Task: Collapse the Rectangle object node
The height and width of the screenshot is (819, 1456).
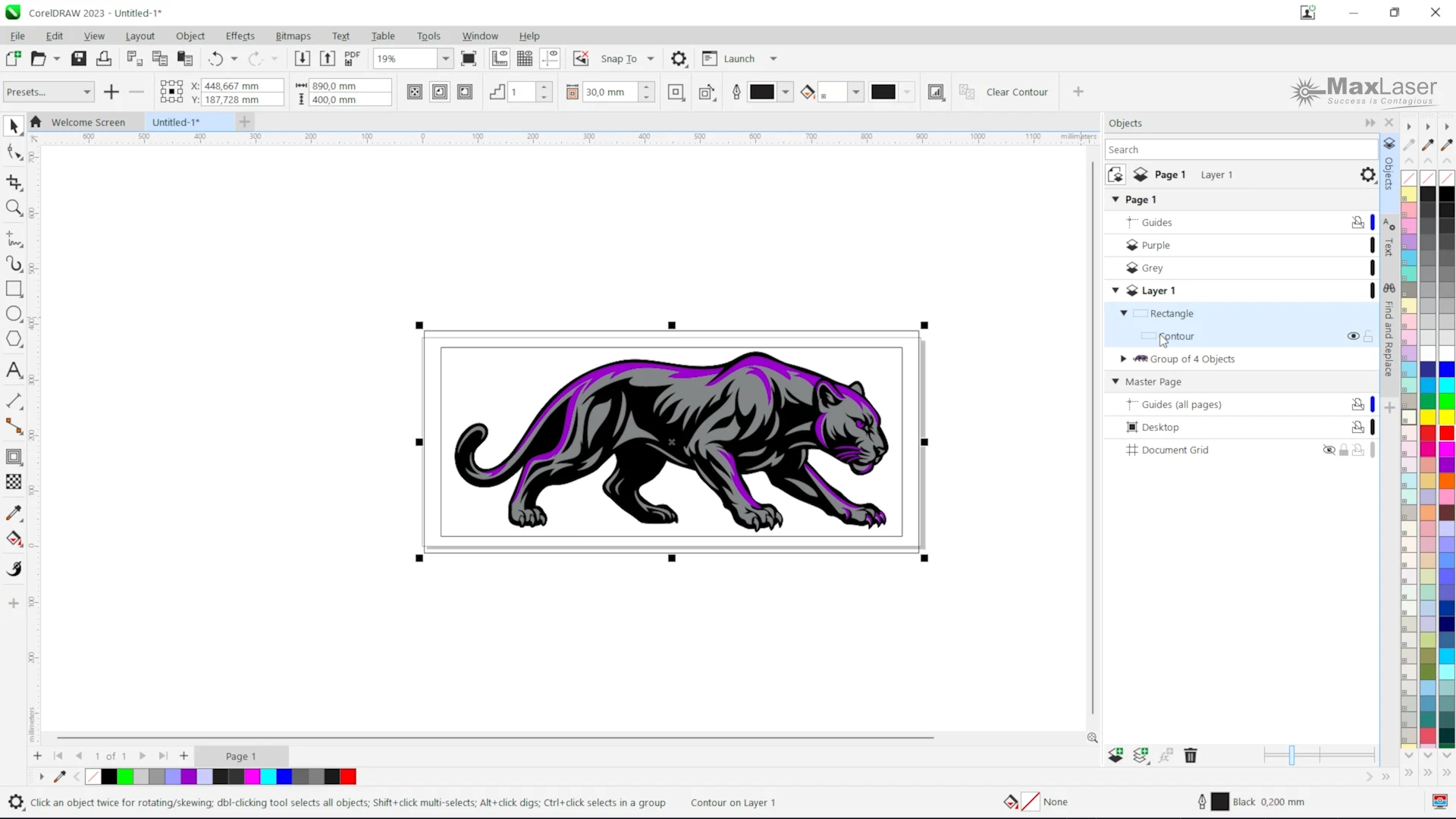Action: (x=1124, y=313)
